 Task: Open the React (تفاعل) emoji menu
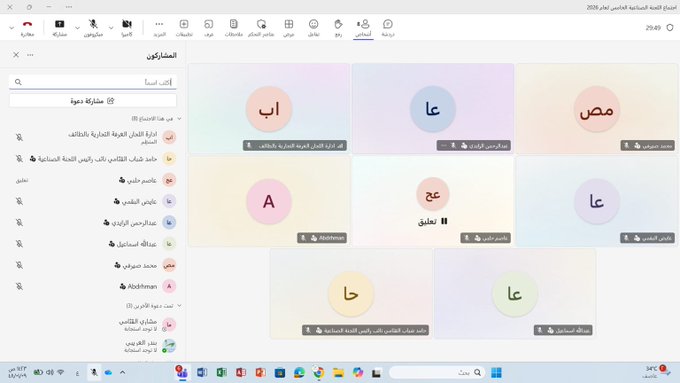click(x=314, y=28)
